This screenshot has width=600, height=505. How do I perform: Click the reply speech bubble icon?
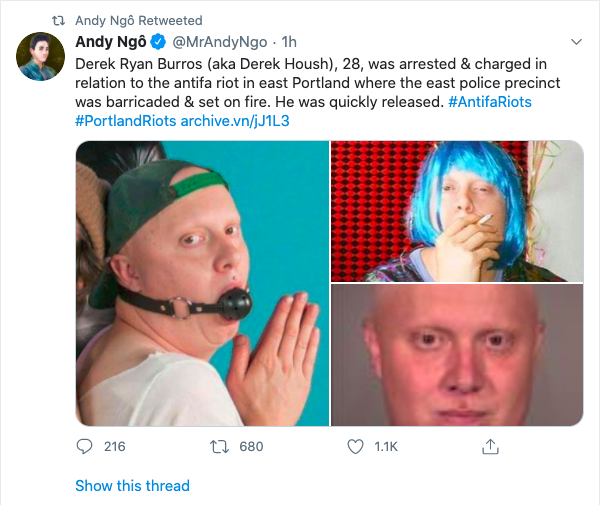[84, 446]
